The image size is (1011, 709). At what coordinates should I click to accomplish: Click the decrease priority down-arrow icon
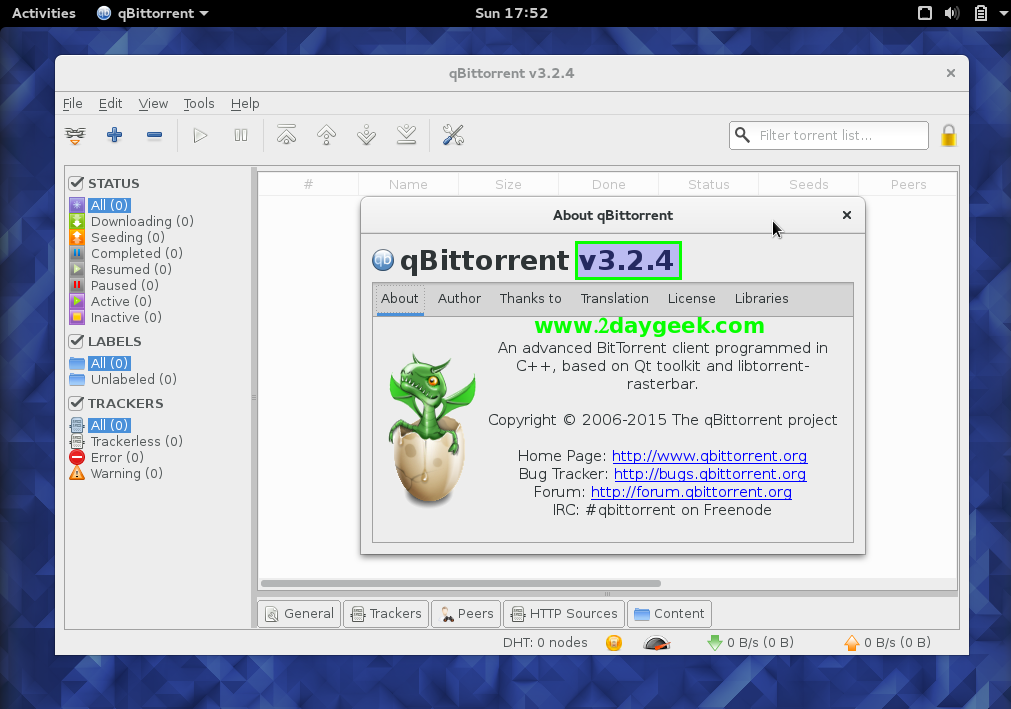(x=367, y=135)
